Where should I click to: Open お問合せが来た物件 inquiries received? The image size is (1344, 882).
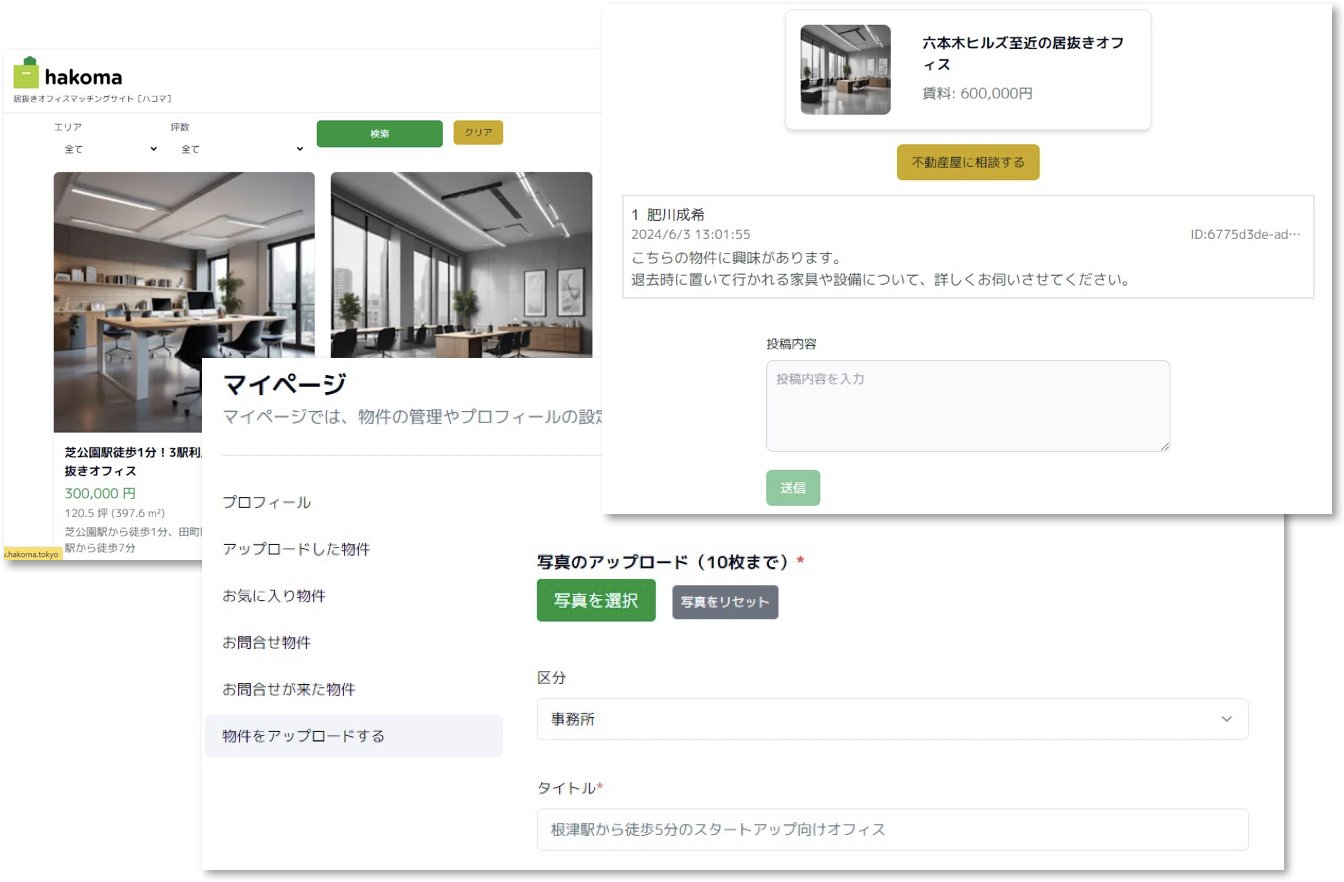click(x=288, y=689)
